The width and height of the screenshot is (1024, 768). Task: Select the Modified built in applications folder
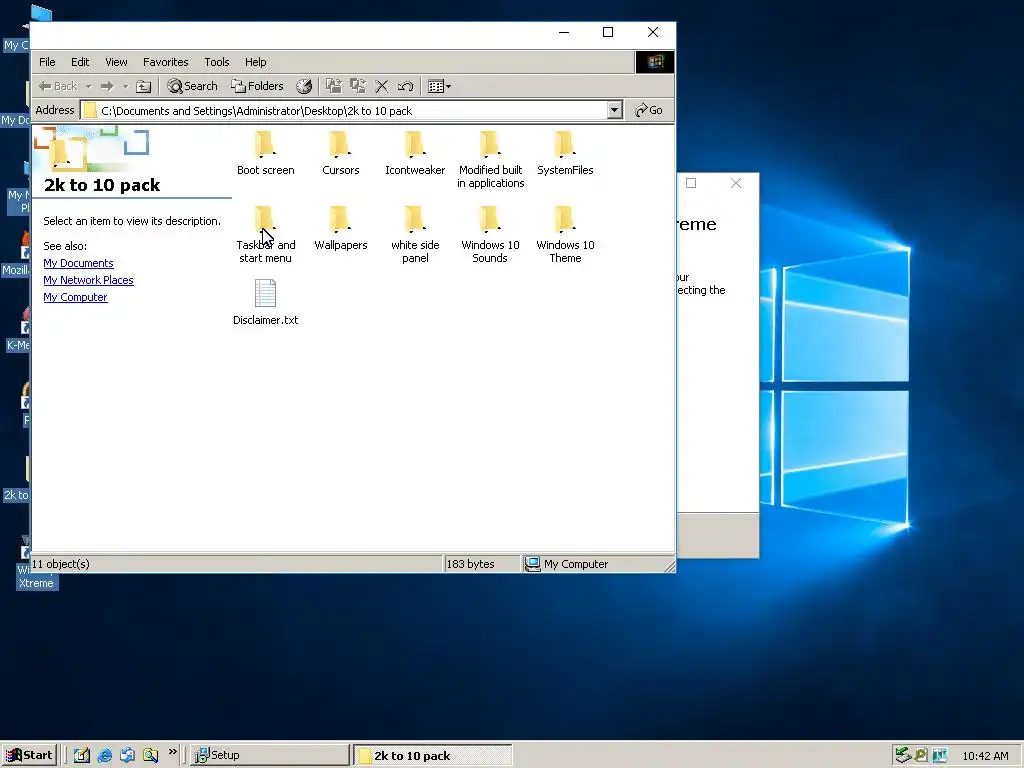tap(490, 160)
